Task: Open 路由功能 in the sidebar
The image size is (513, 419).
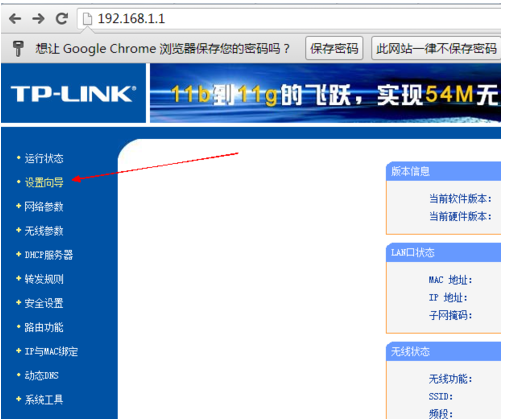Action: click(x=44, y=327)
